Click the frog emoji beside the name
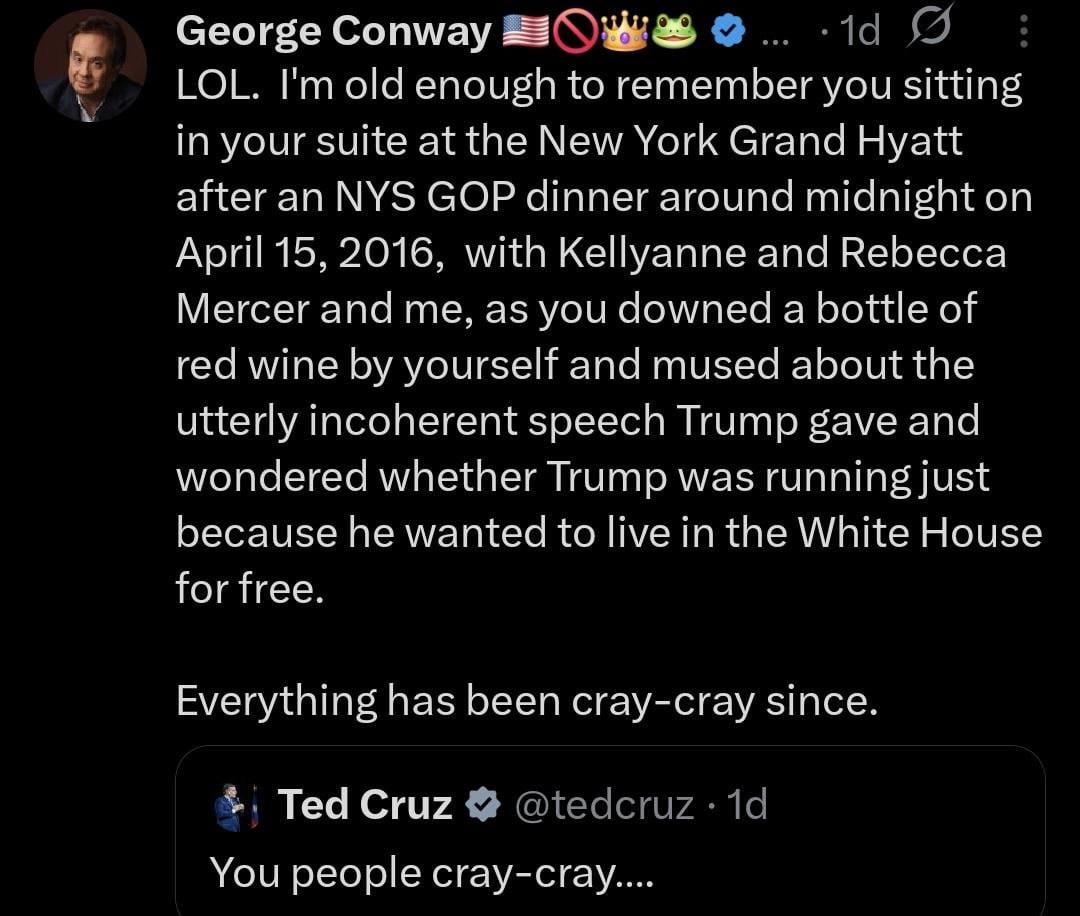The width and height of the screenshot is (1080, 916). 674,34
